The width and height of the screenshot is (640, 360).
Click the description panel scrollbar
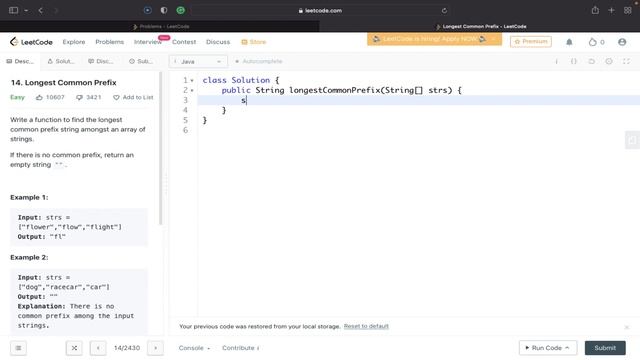[160, 149]
